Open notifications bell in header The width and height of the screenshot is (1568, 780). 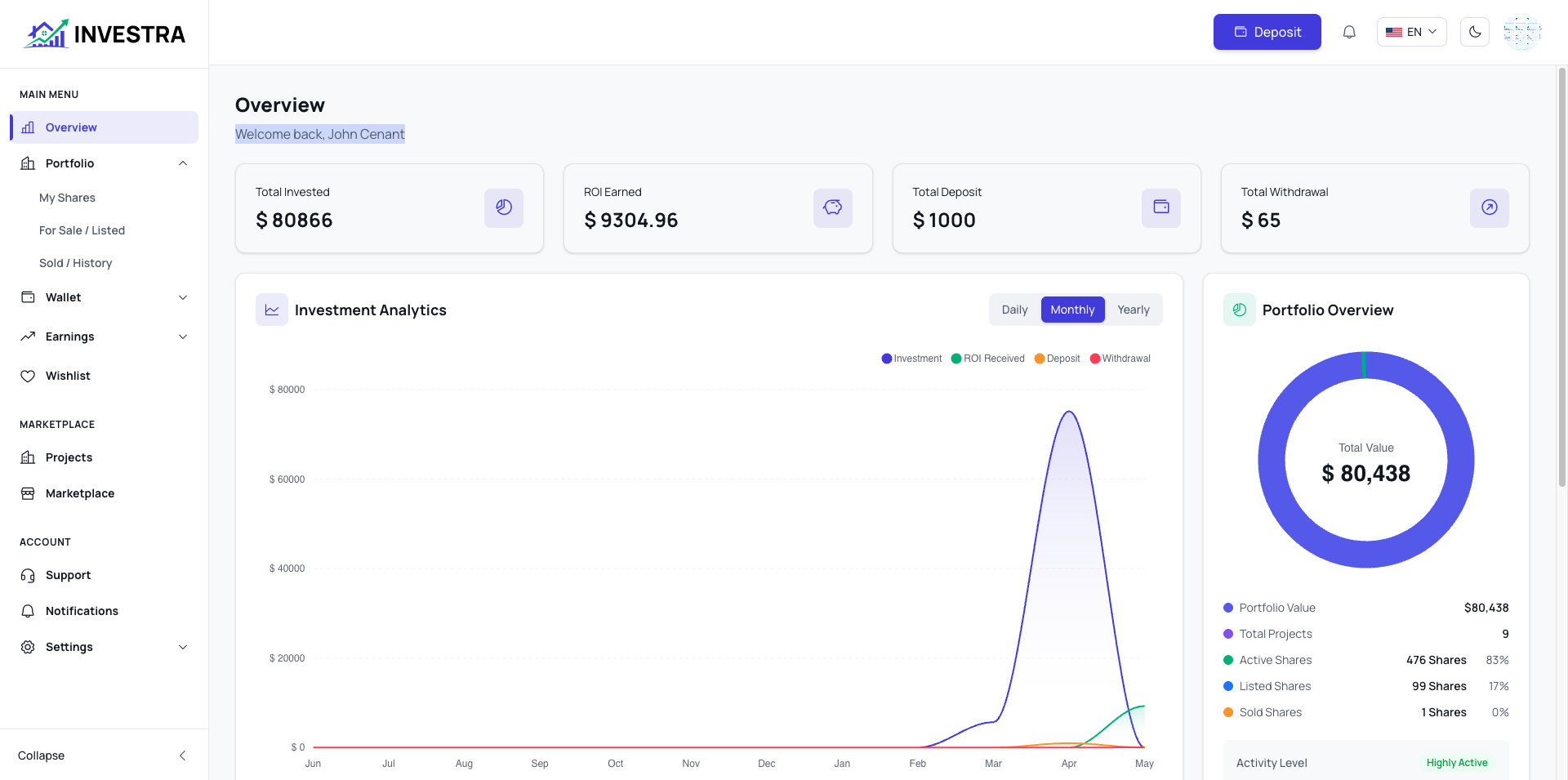(1349, 32)
